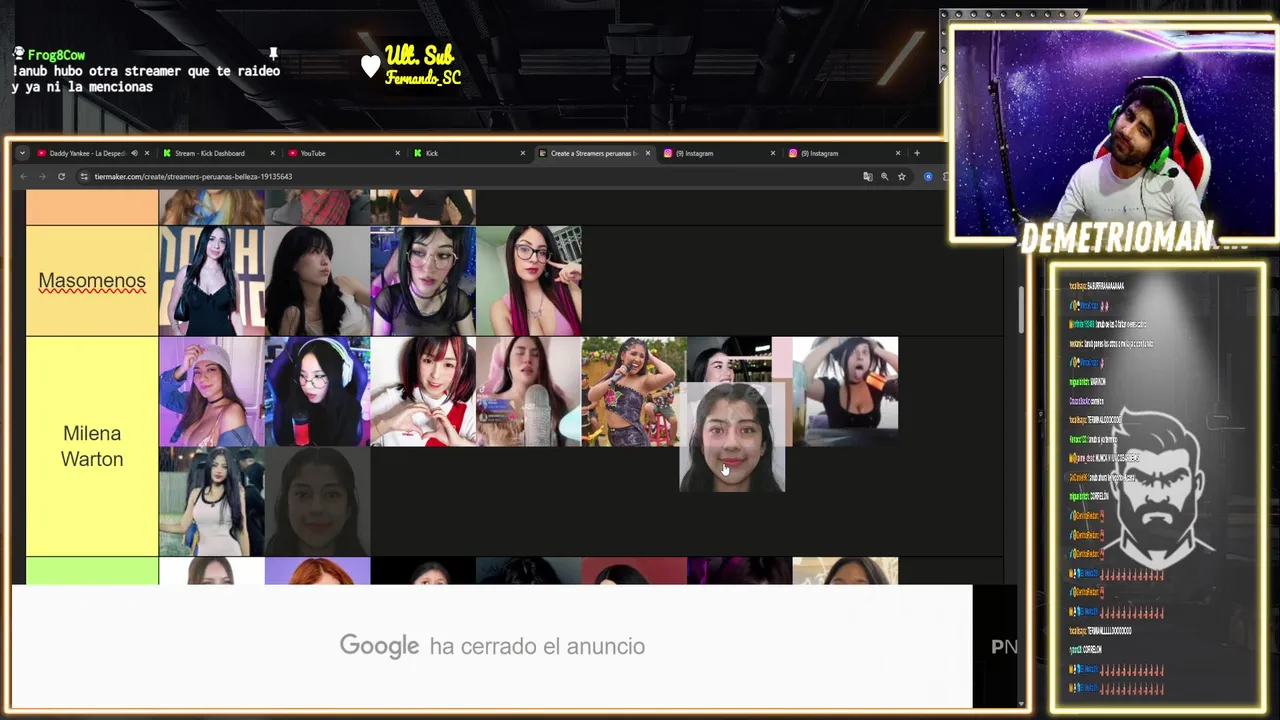Open a new browser tab
Image resolution: width=1280 pixels, height=720 pixels.
(916, 153)
